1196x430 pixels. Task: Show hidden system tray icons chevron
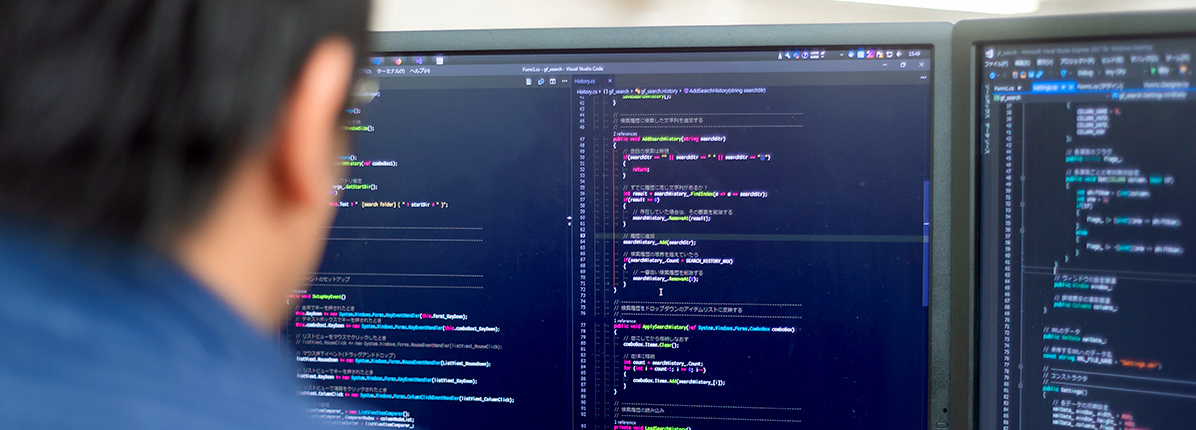click(841, 54)
